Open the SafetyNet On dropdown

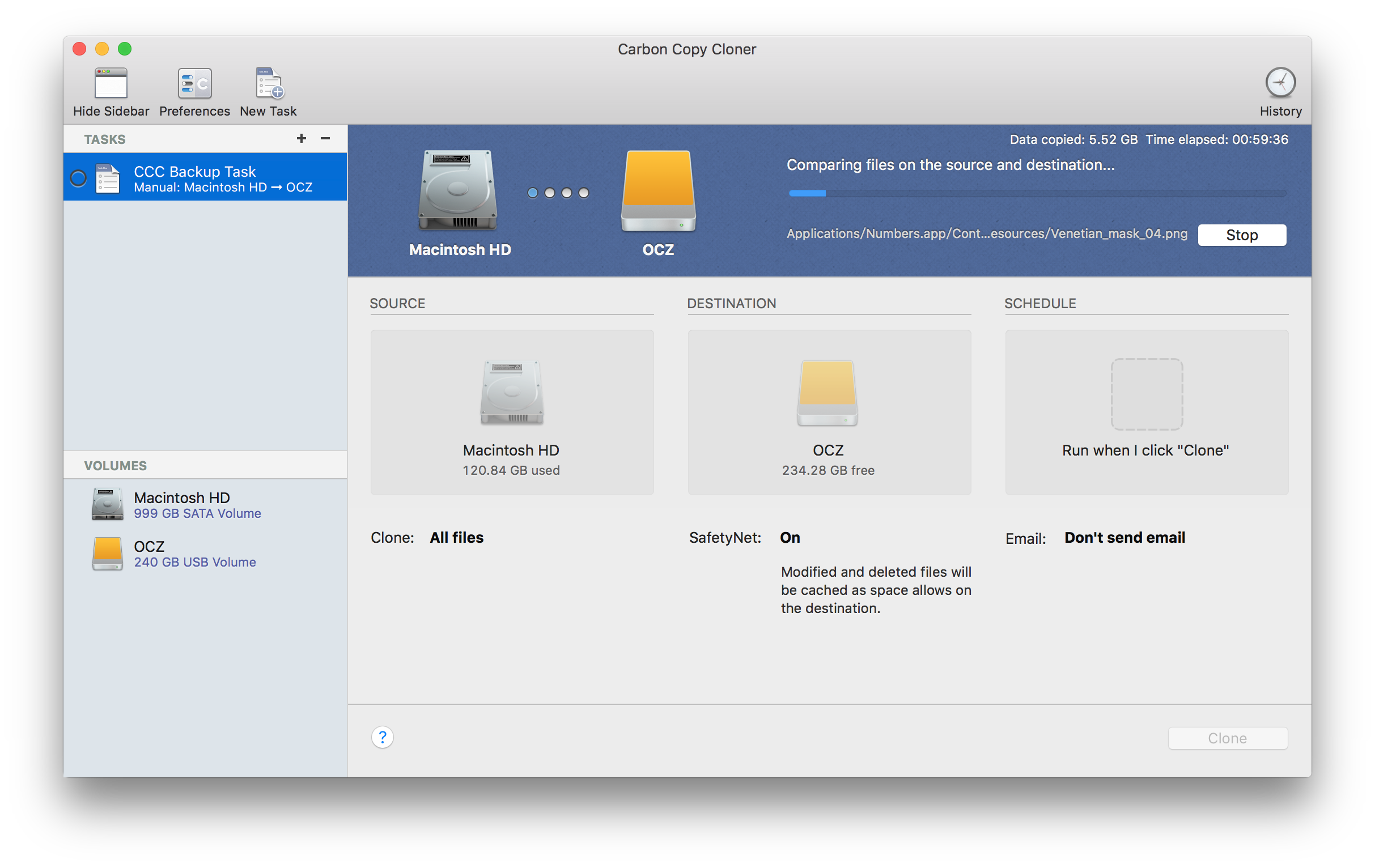pos(790,538)
